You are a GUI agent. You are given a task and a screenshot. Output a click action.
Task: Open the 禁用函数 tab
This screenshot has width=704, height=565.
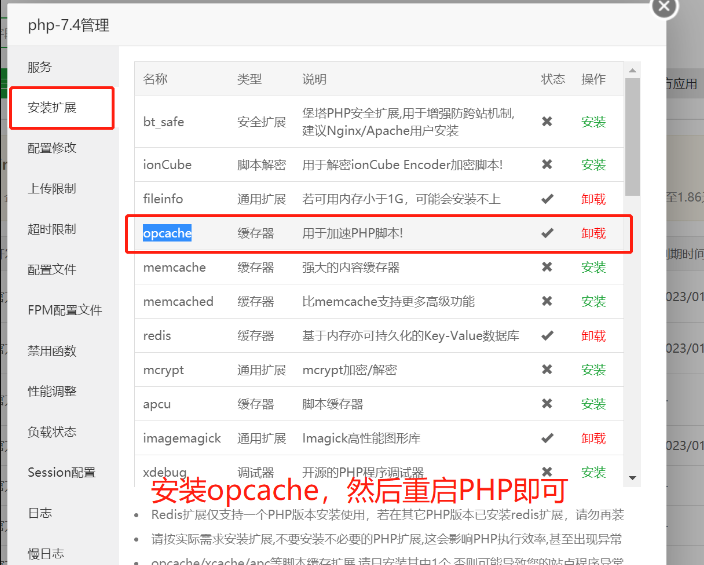tap(52, 350)
